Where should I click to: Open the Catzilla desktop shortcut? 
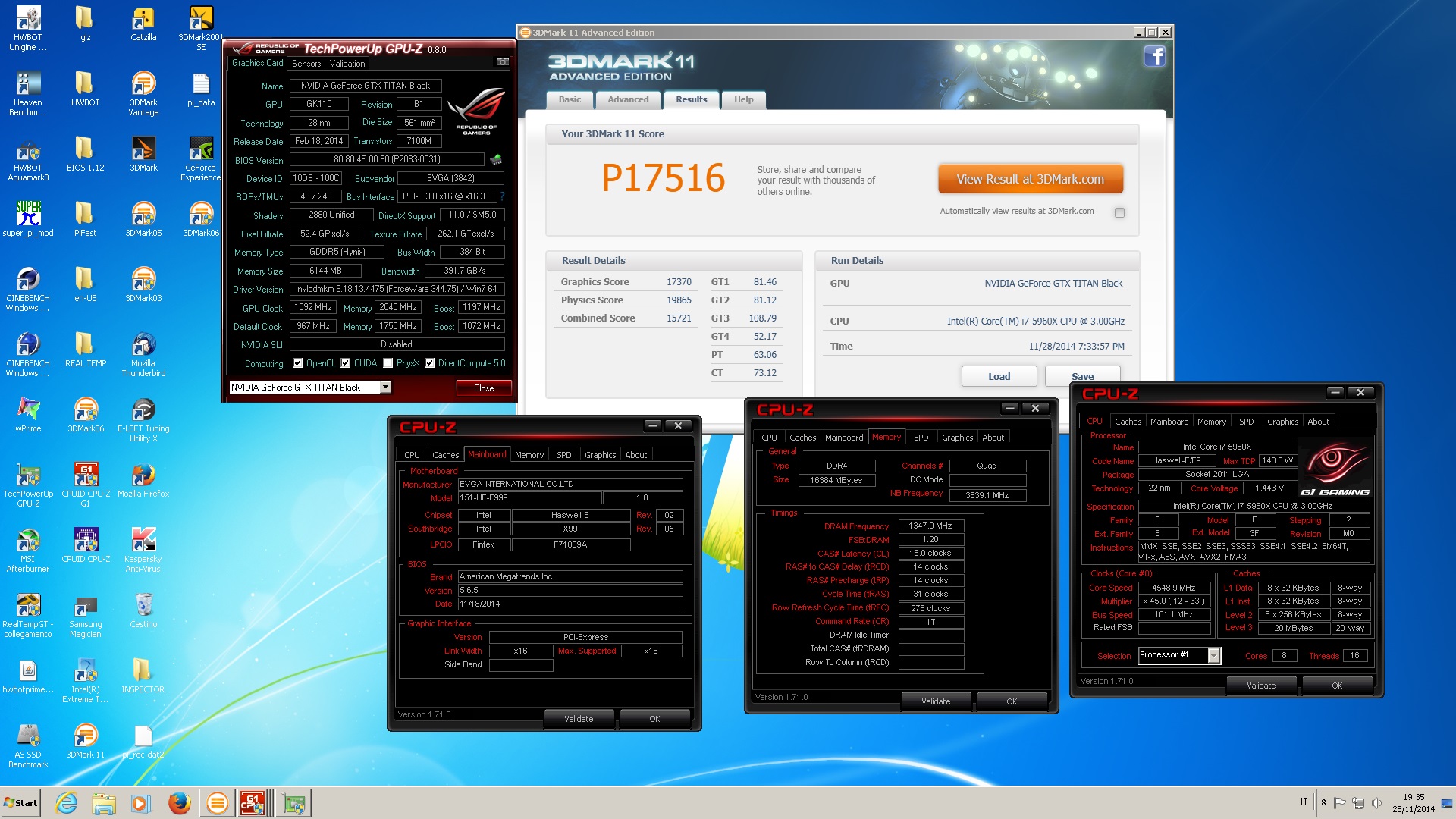(x=143, y=25)
